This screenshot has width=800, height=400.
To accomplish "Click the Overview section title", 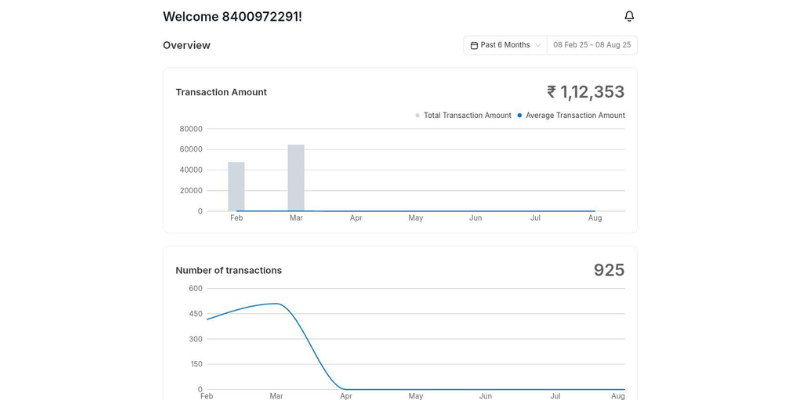I will coord(187,45).
